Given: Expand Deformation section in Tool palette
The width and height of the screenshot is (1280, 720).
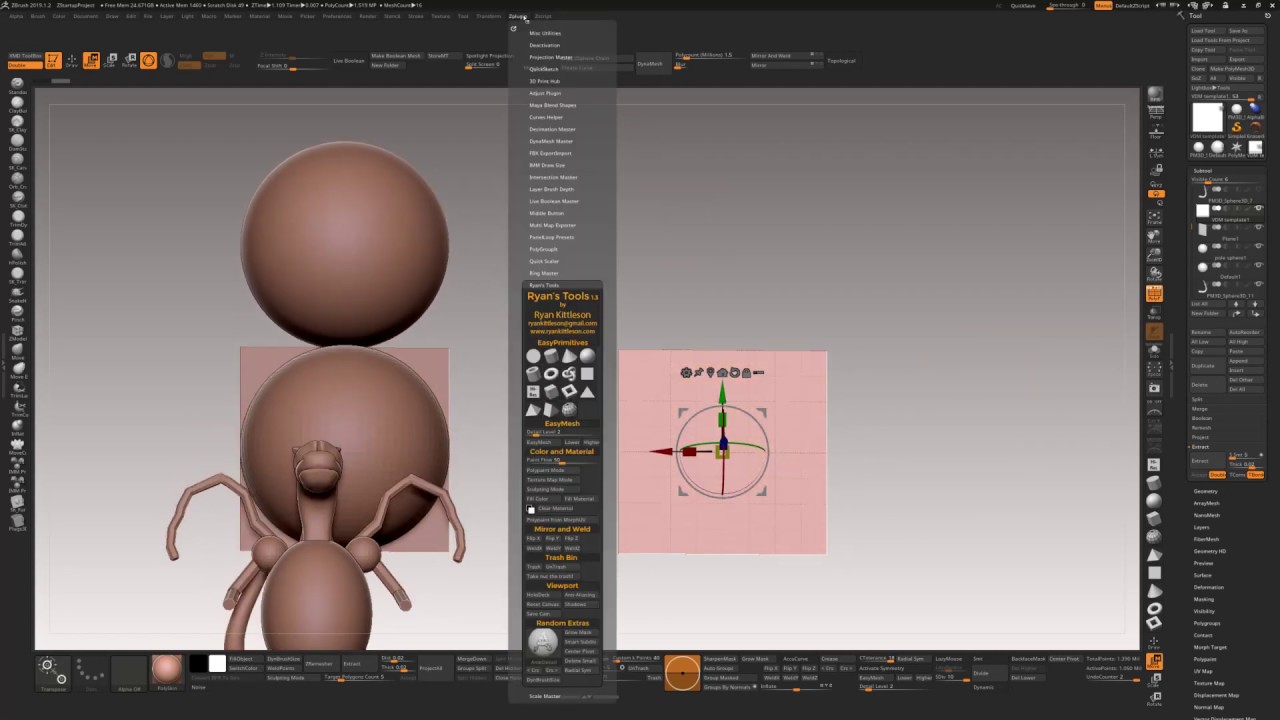Looking at the screenshot, I should click(1208, 587).
